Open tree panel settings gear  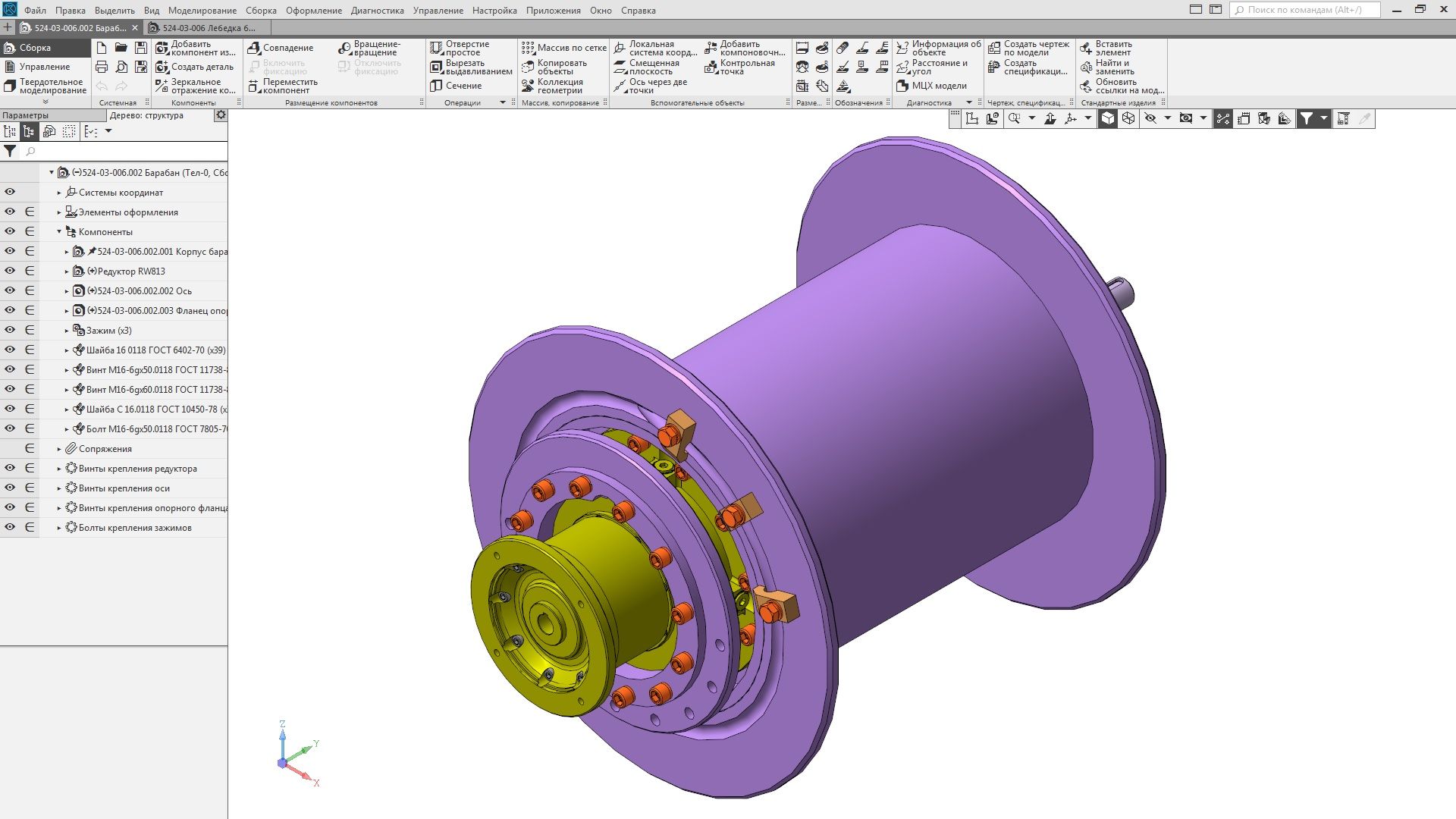point(220,115)
